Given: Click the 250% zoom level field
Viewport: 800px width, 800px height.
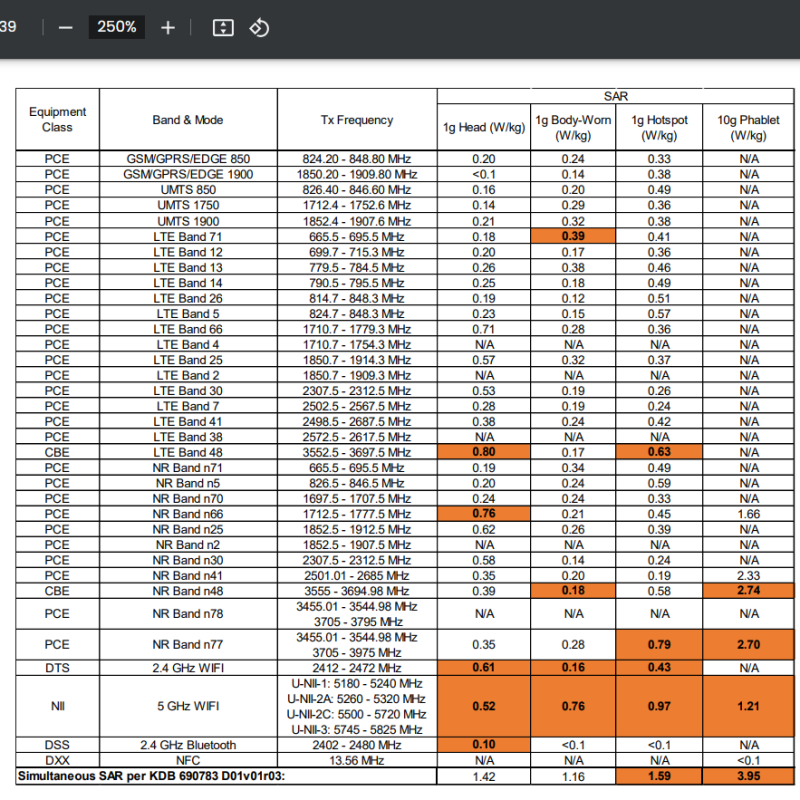Looking at the screenshot, I should (x=117, y=27).
